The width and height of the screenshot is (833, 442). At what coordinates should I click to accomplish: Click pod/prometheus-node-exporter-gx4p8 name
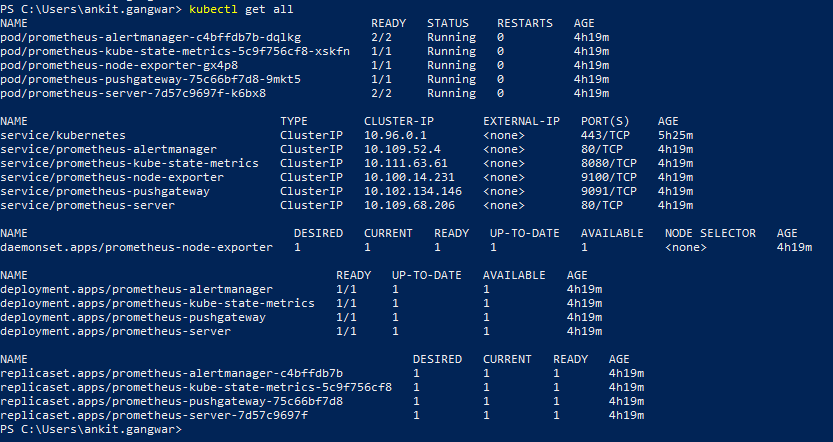pos(119,65)
